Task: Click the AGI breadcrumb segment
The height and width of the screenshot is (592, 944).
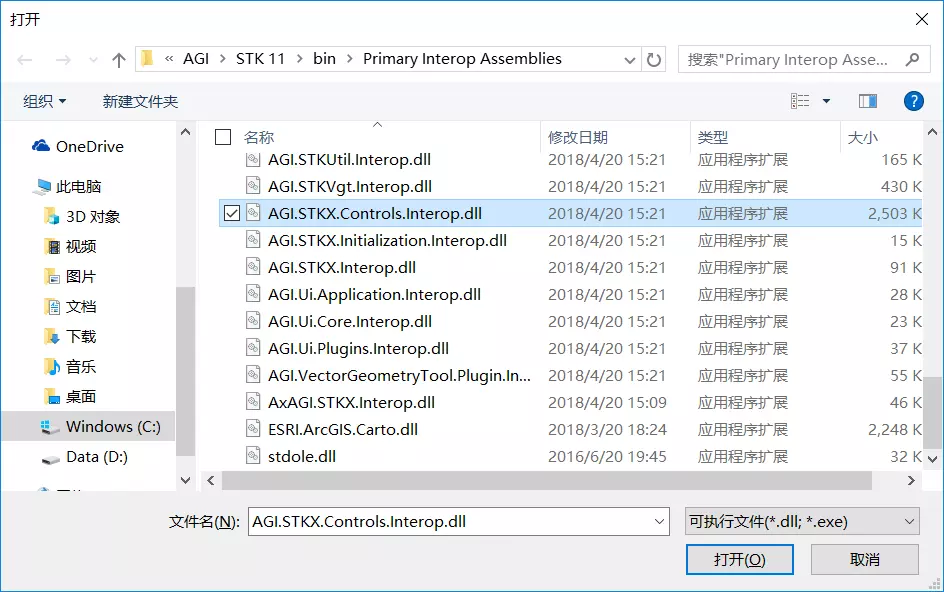Action: (196, 59)
